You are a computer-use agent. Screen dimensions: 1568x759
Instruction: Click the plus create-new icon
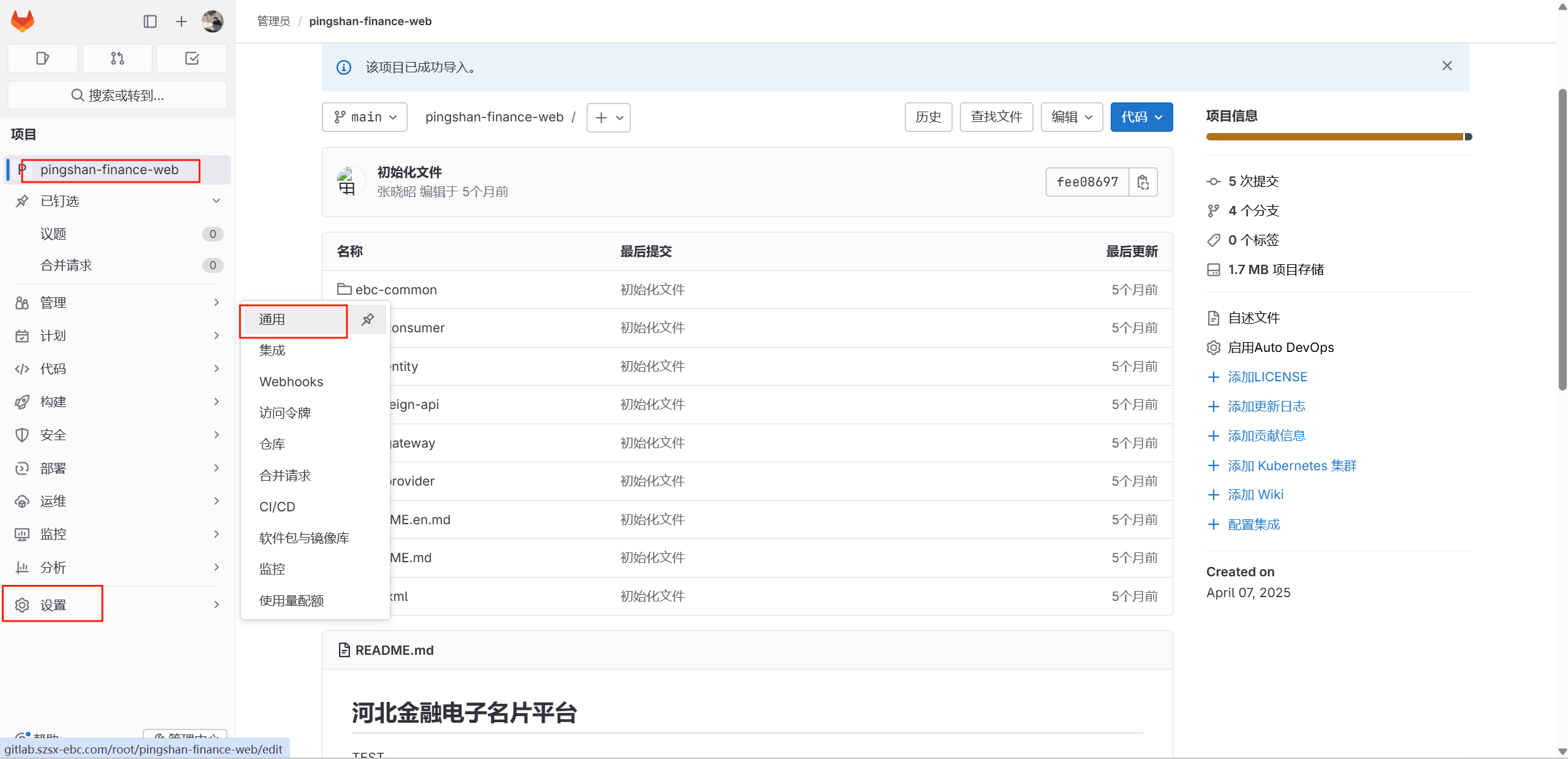[x=181, y=21]
